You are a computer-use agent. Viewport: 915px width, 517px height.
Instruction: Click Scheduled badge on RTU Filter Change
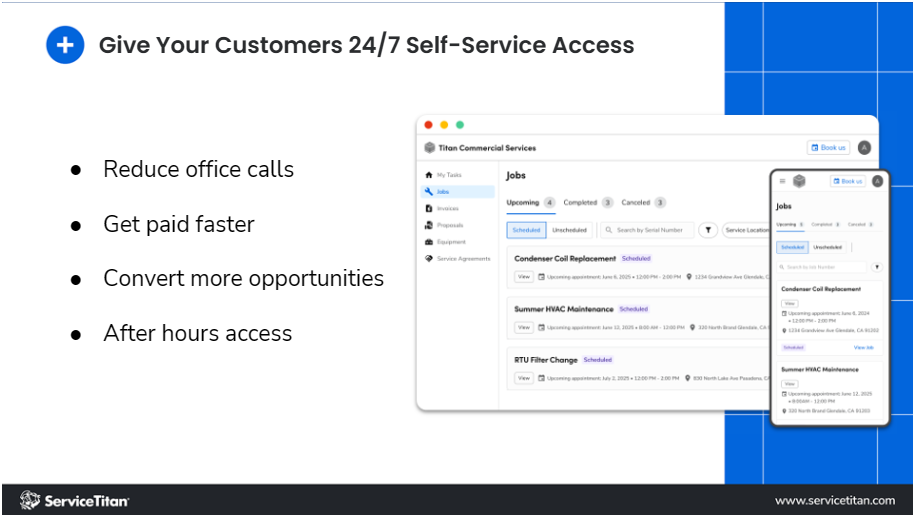pos(598,360)
